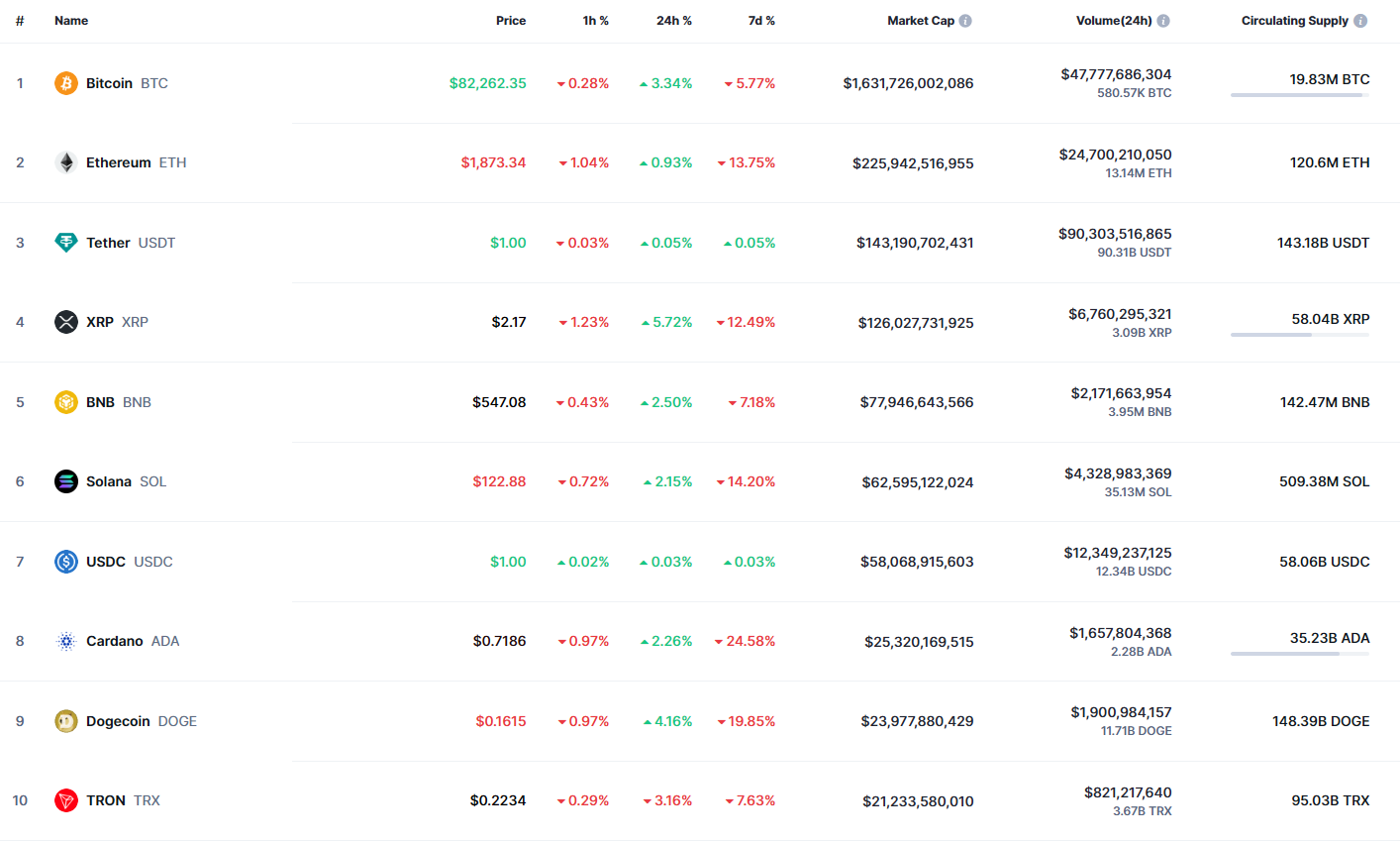1400x842 pixels.
Task: Click Solana volume $4,328,983,369
Action: click(1118, 474)
